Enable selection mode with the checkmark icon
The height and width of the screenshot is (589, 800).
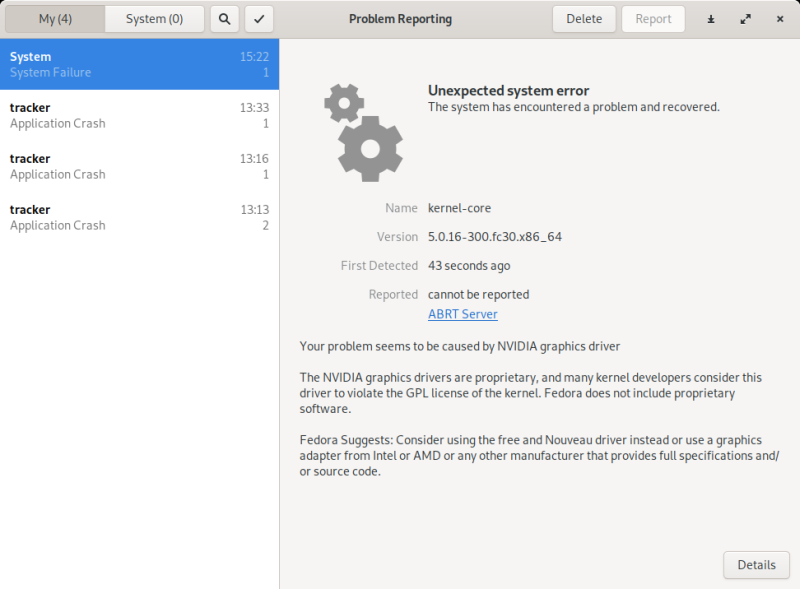pos(259,19)
